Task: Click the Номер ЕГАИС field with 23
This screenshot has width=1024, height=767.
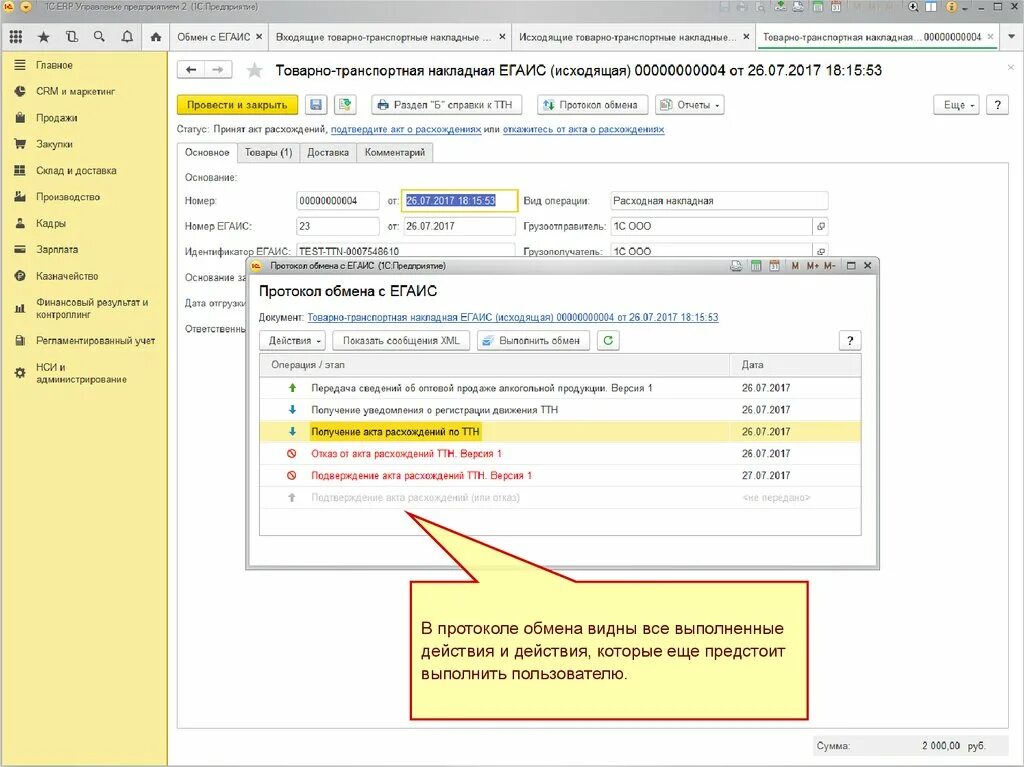Action: (338, 226)
